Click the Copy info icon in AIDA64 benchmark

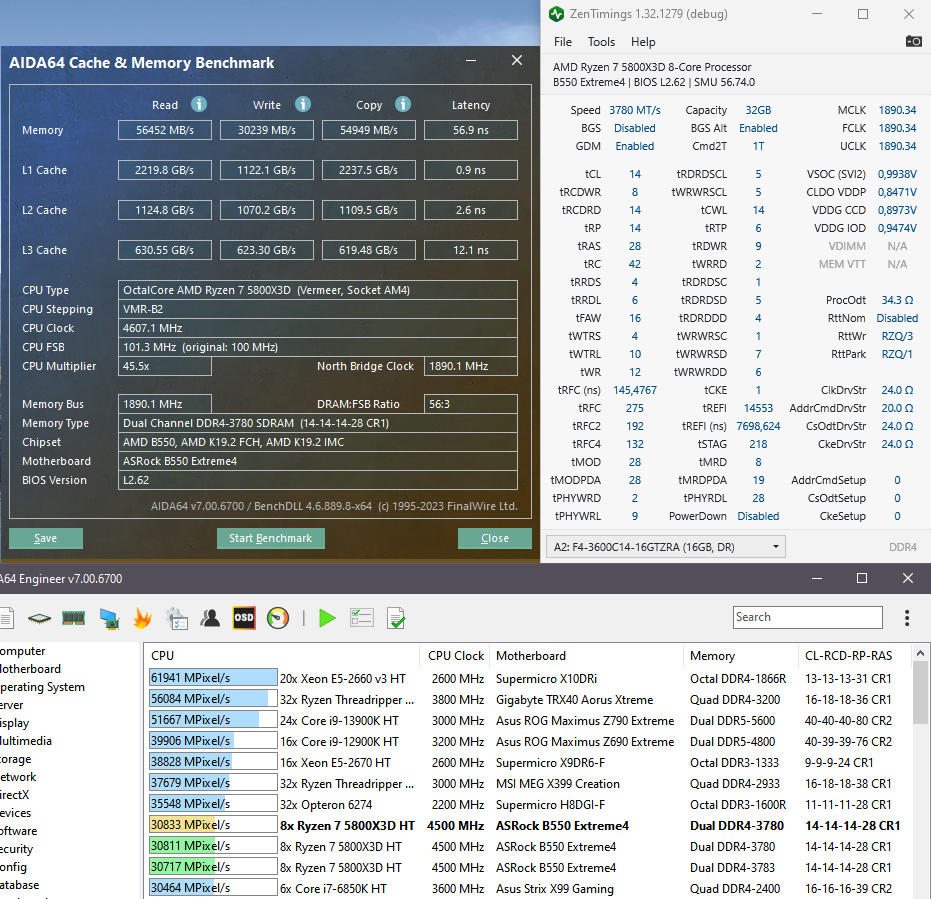tap(403, 105)
